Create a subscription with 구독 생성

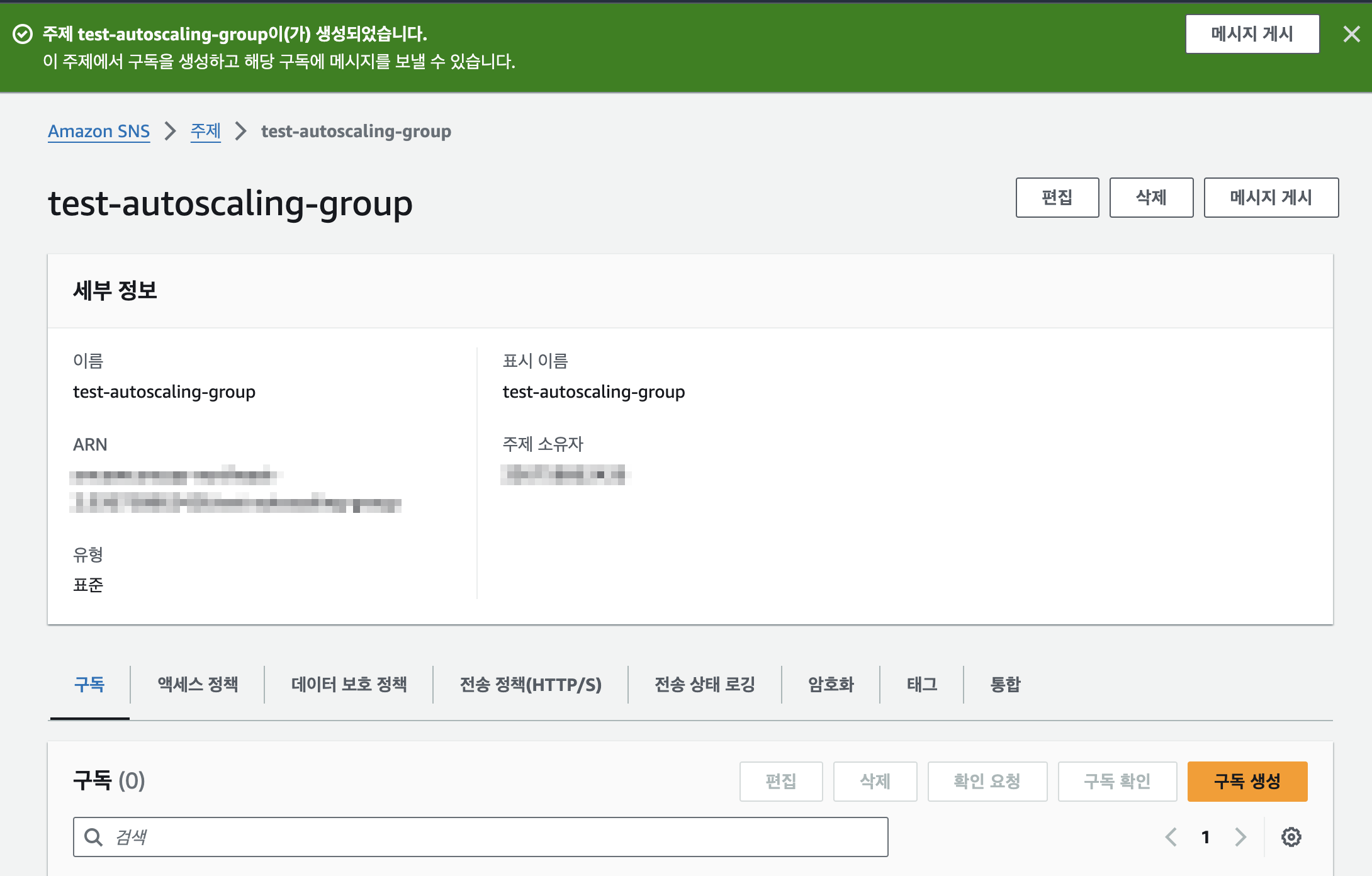tap(1247, 781)
